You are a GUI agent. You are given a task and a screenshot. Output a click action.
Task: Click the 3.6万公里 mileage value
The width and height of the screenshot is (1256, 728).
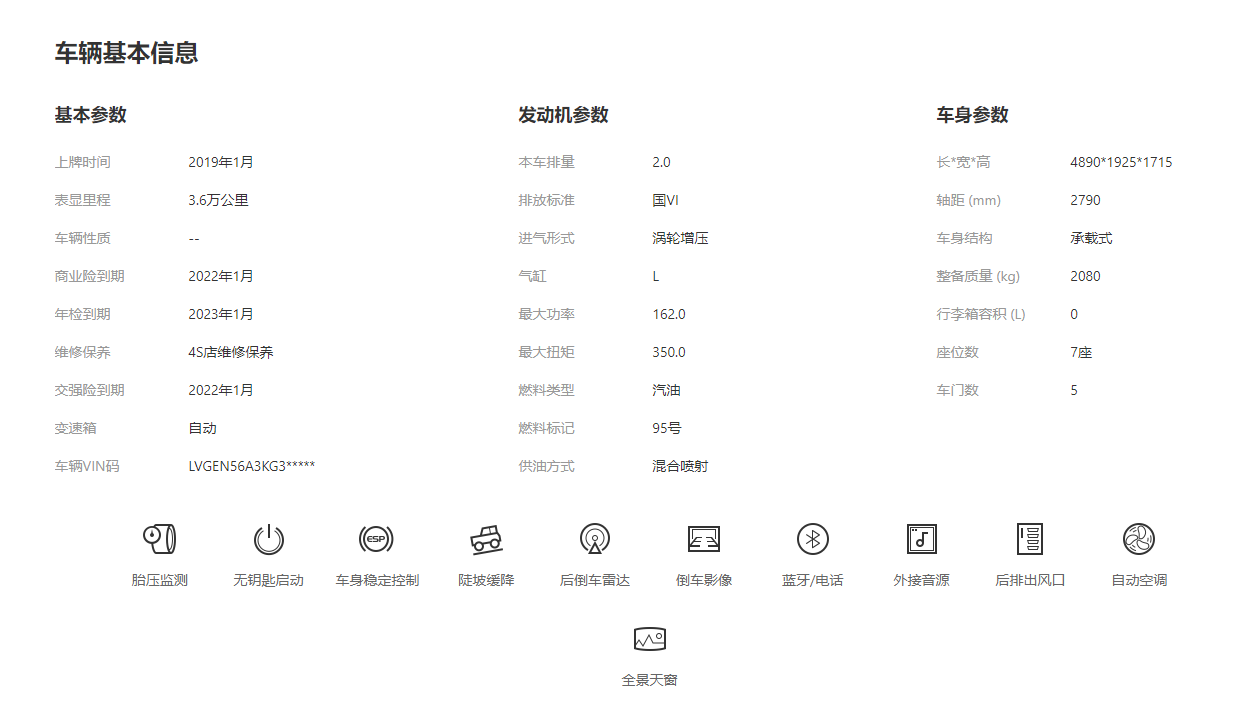(218, 200)
